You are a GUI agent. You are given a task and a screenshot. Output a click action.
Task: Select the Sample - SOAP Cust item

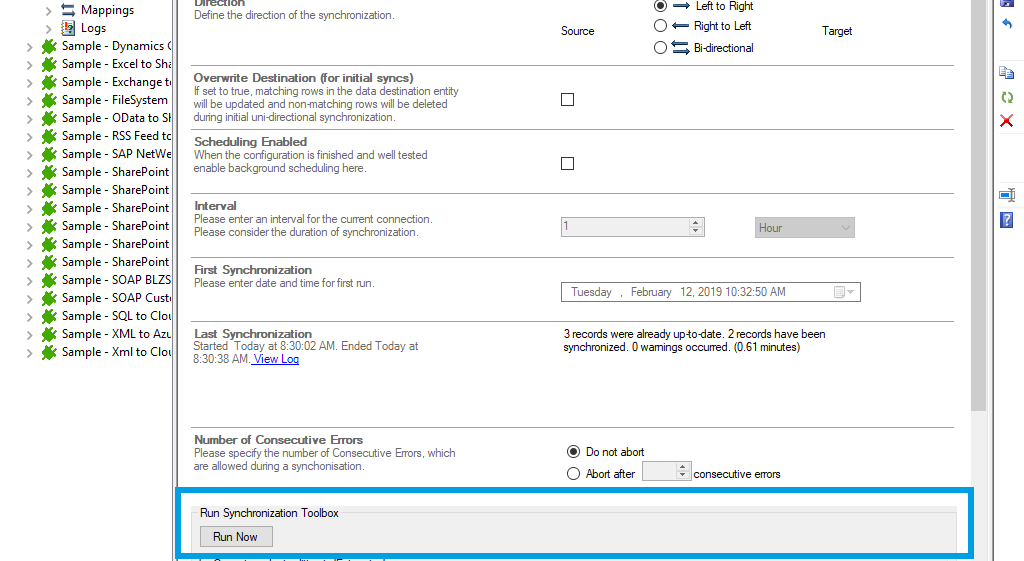(116, 298)
